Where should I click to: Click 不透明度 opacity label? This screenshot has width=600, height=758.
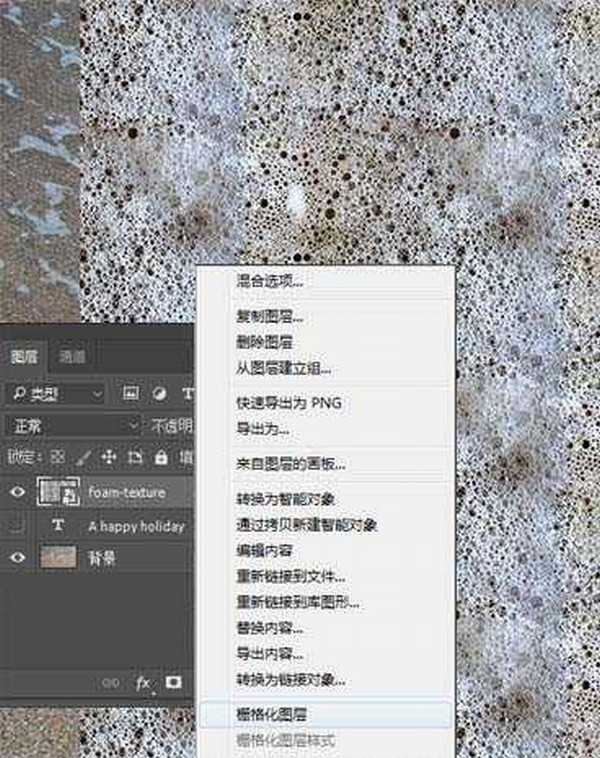tap(172, 426)
